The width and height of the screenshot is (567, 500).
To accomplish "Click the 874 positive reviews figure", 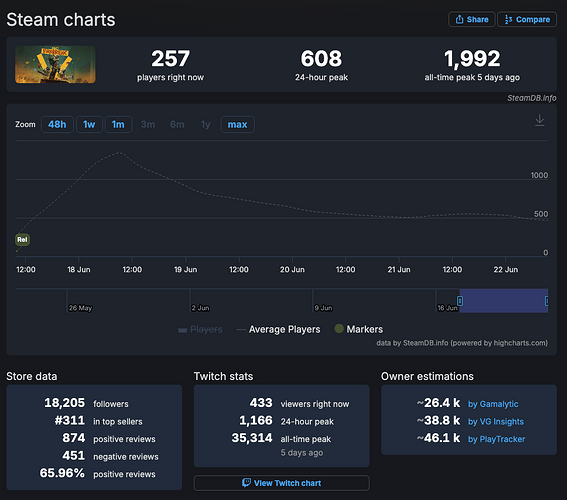I will click(x=74, y=438).
